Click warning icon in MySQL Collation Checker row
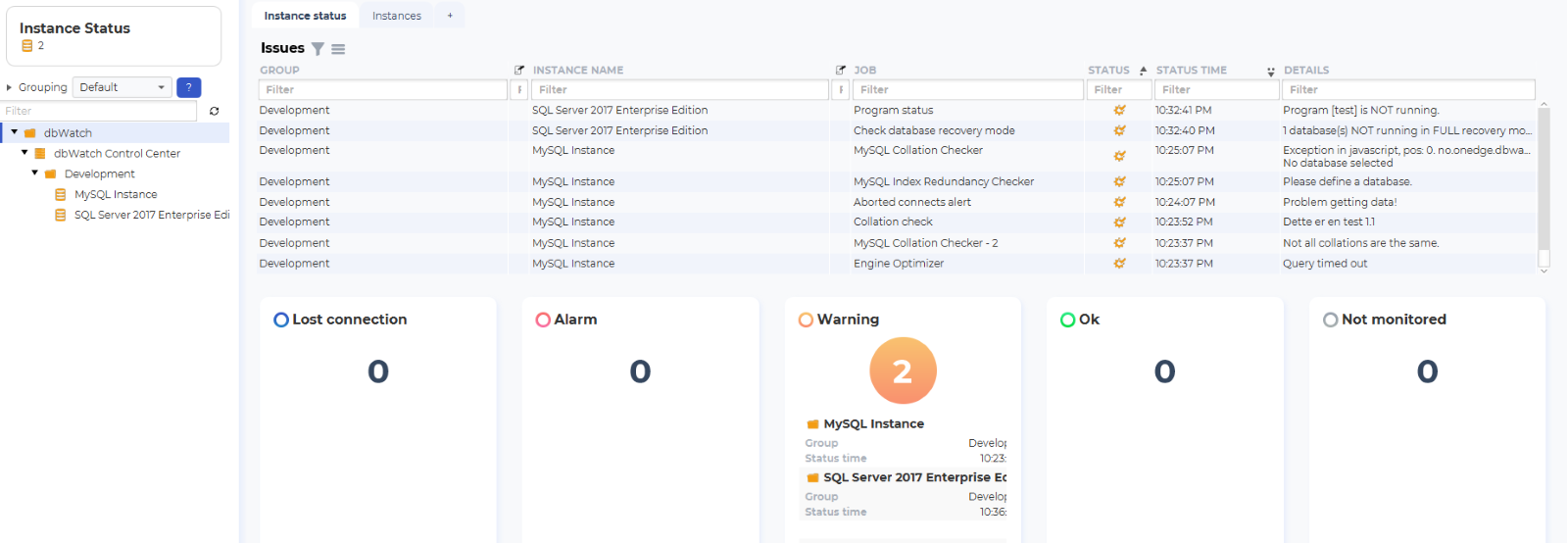The height and width of the screenshot is (543, 1568). click(1119, 156)
